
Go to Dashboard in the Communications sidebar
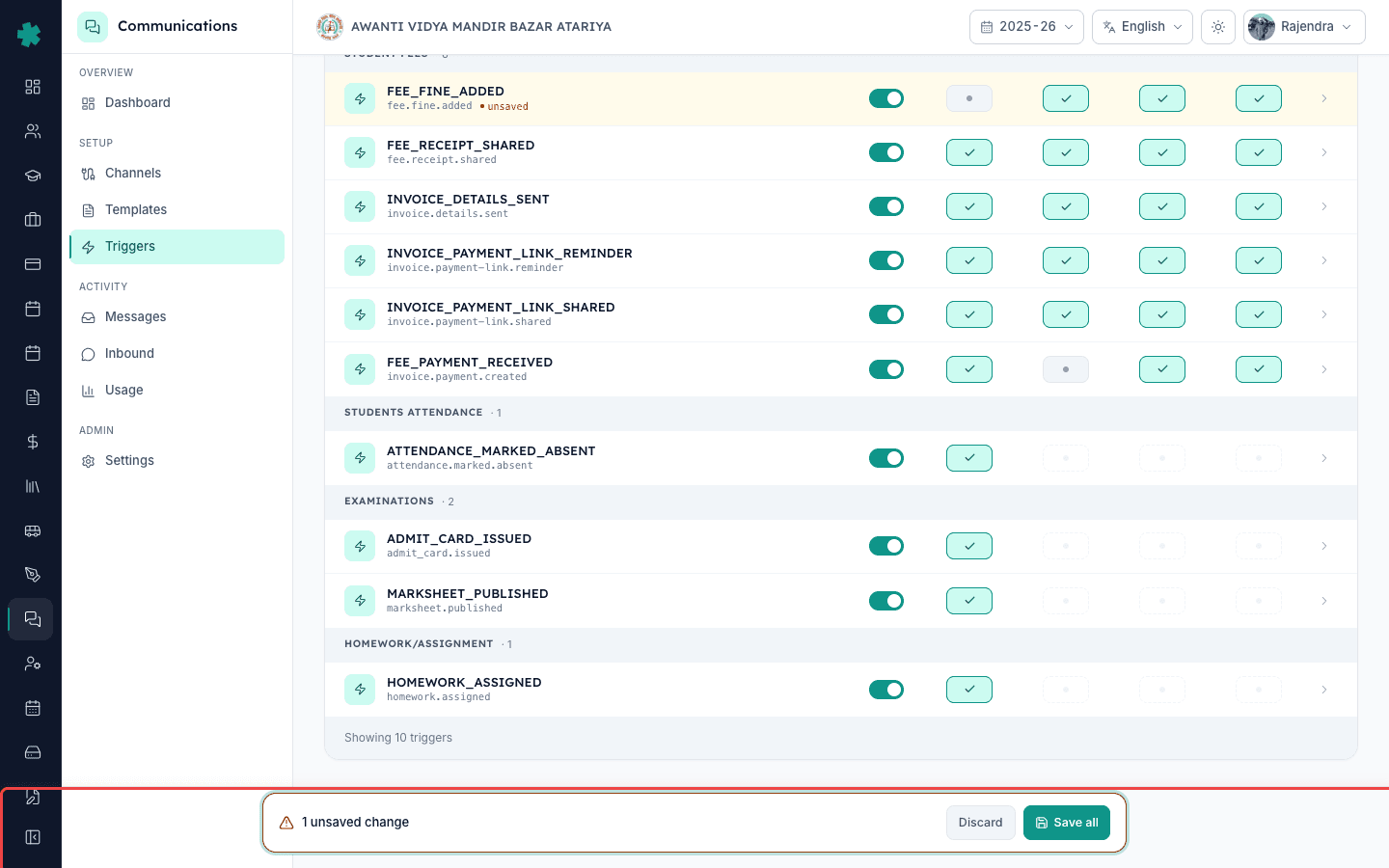pos(177,103)
